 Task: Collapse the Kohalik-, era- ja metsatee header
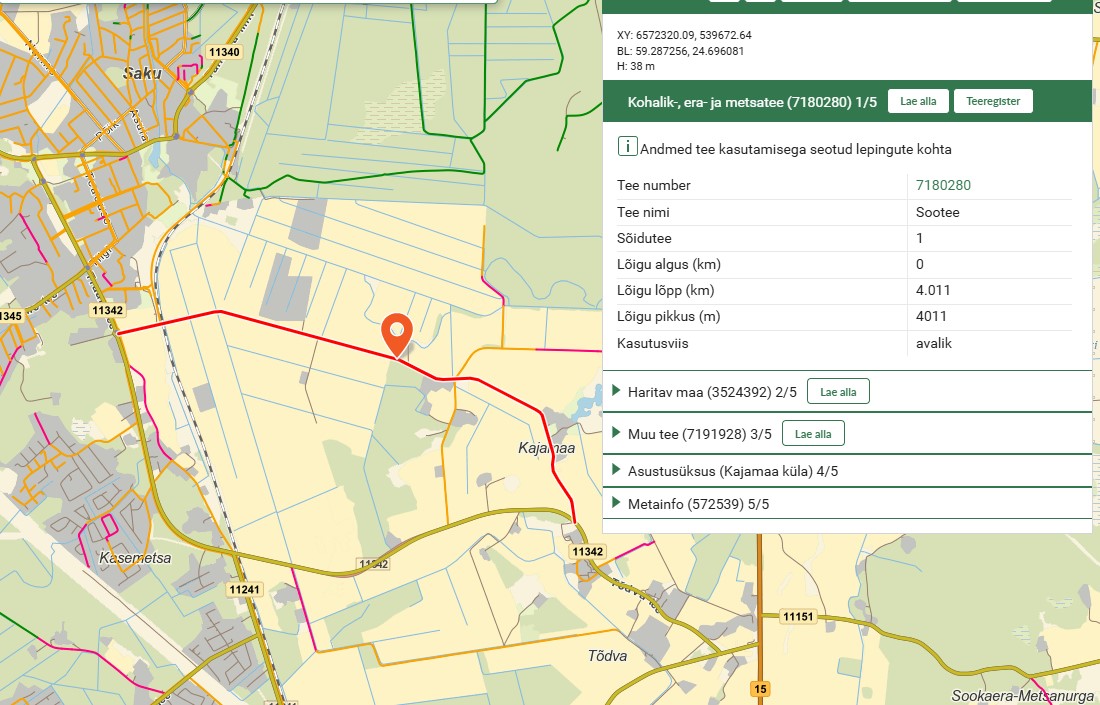pos(751,102)
